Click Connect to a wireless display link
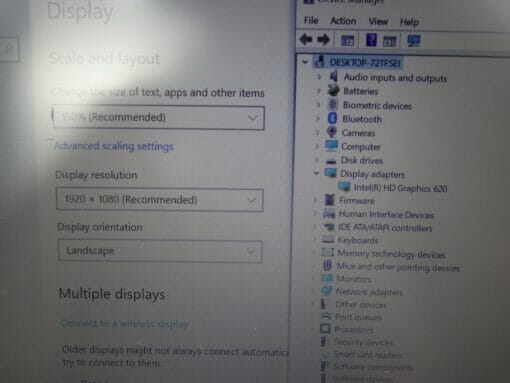 click(125, 323)
